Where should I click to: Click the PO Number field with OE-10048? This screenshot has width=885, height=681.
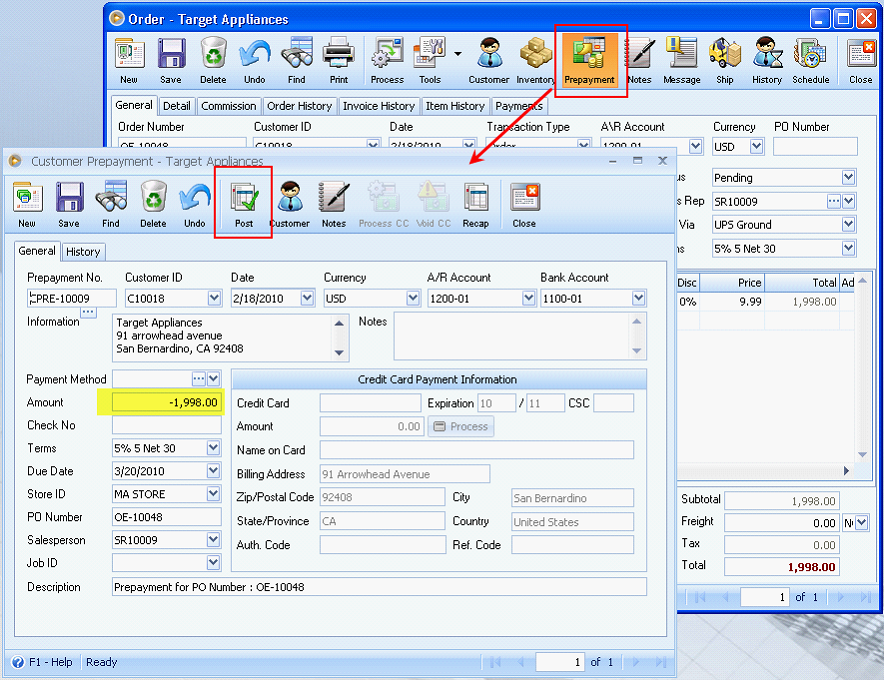[x=167, y=517]
